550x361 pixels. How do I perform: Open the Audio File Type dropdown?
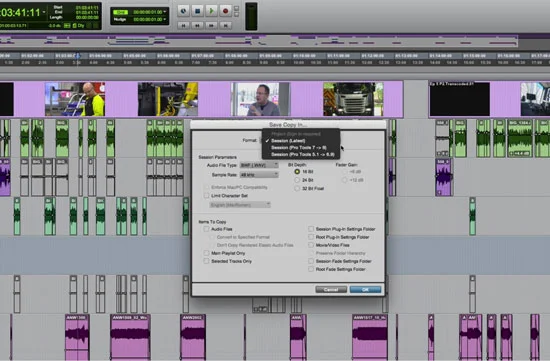259,165
